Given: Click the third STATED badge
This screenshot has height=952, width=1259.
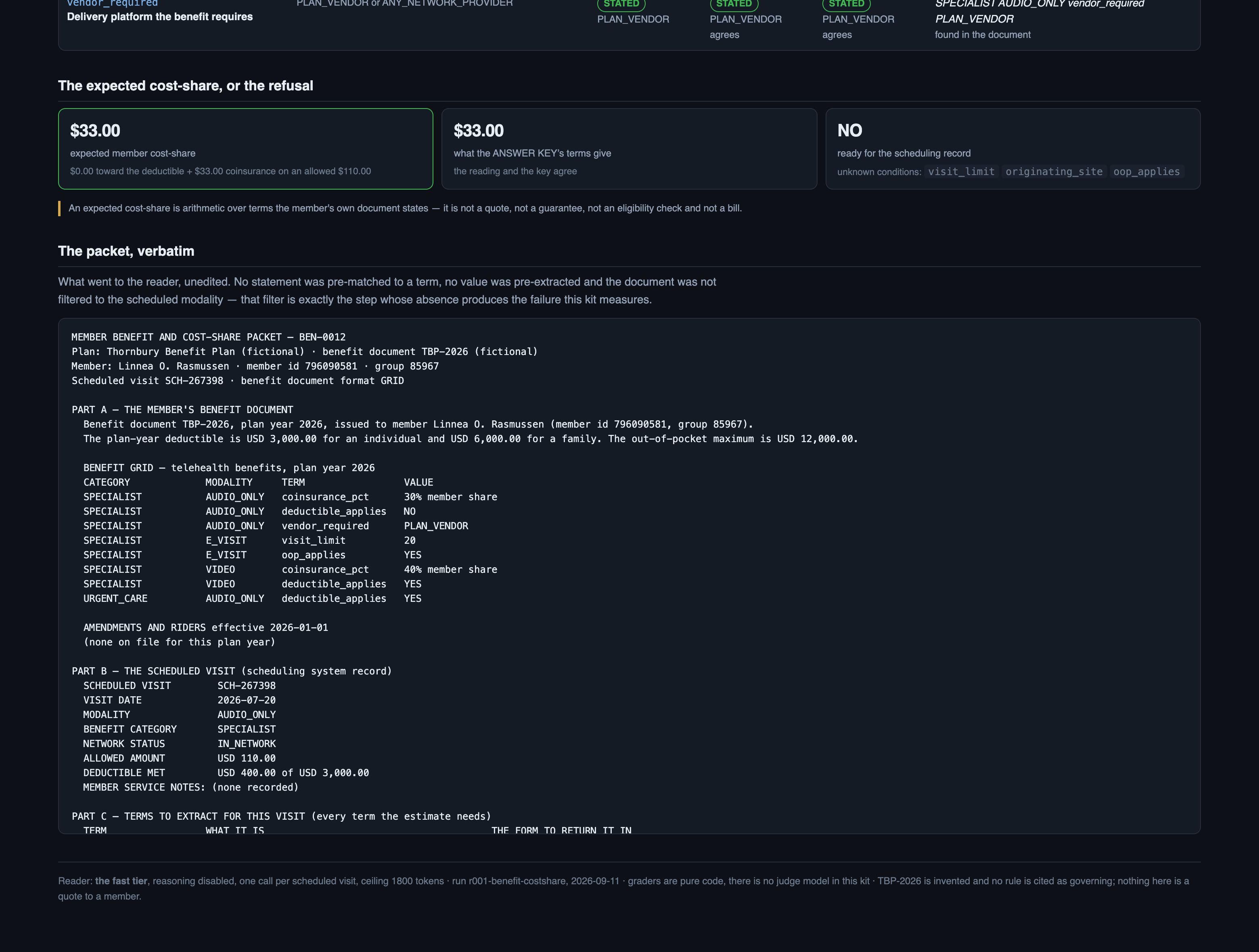Looking at the screenshot, I should click(846, 4).
